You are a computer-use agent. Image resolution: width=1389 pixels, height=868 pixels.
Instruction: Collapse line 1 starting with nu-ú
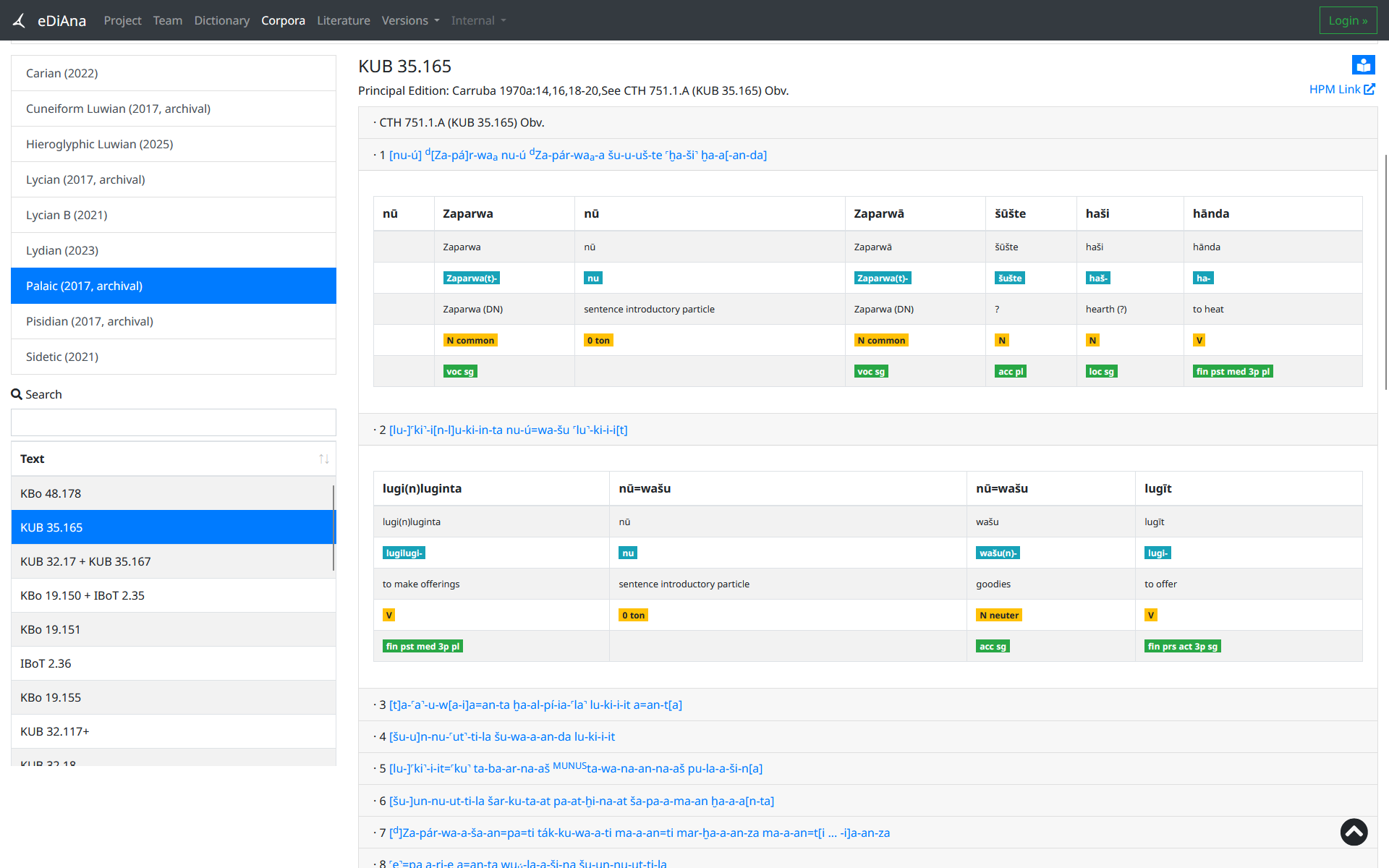[x=578, y=155]
